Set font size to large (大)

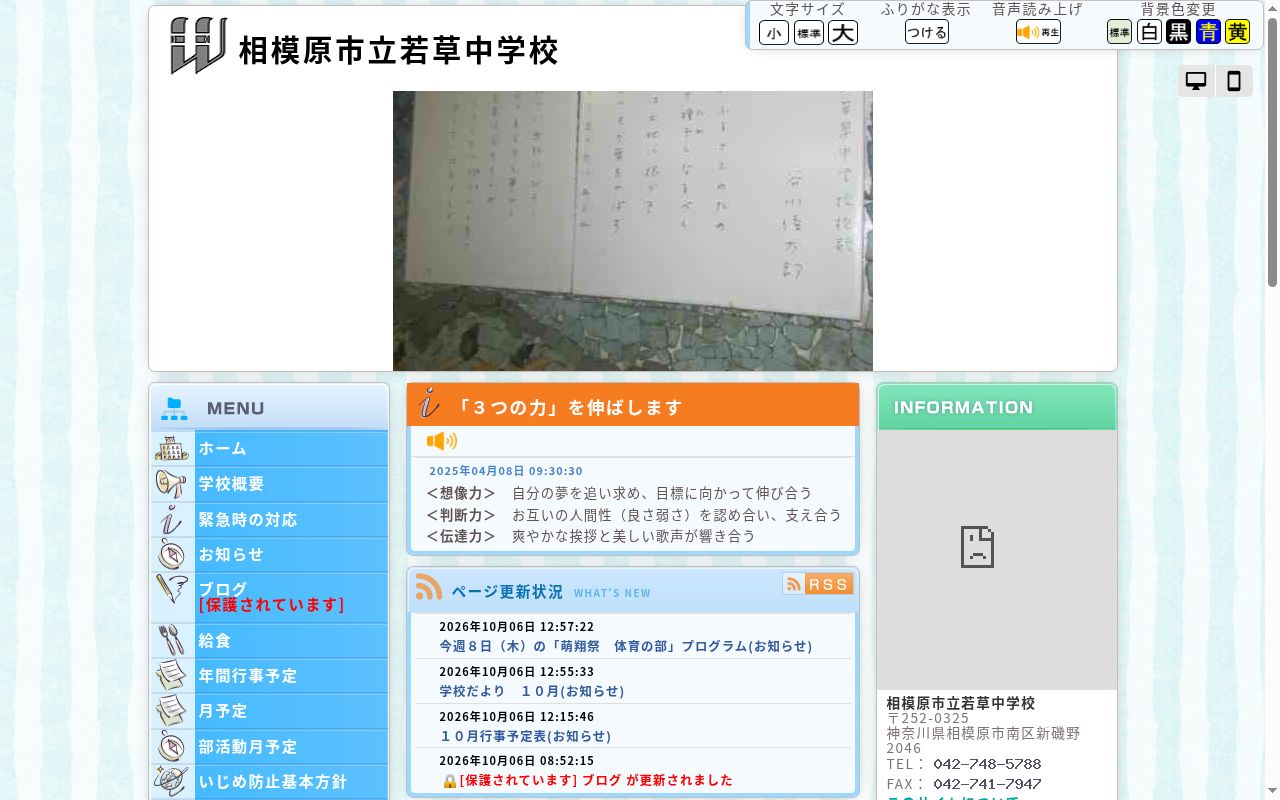(x=843, y=33)
